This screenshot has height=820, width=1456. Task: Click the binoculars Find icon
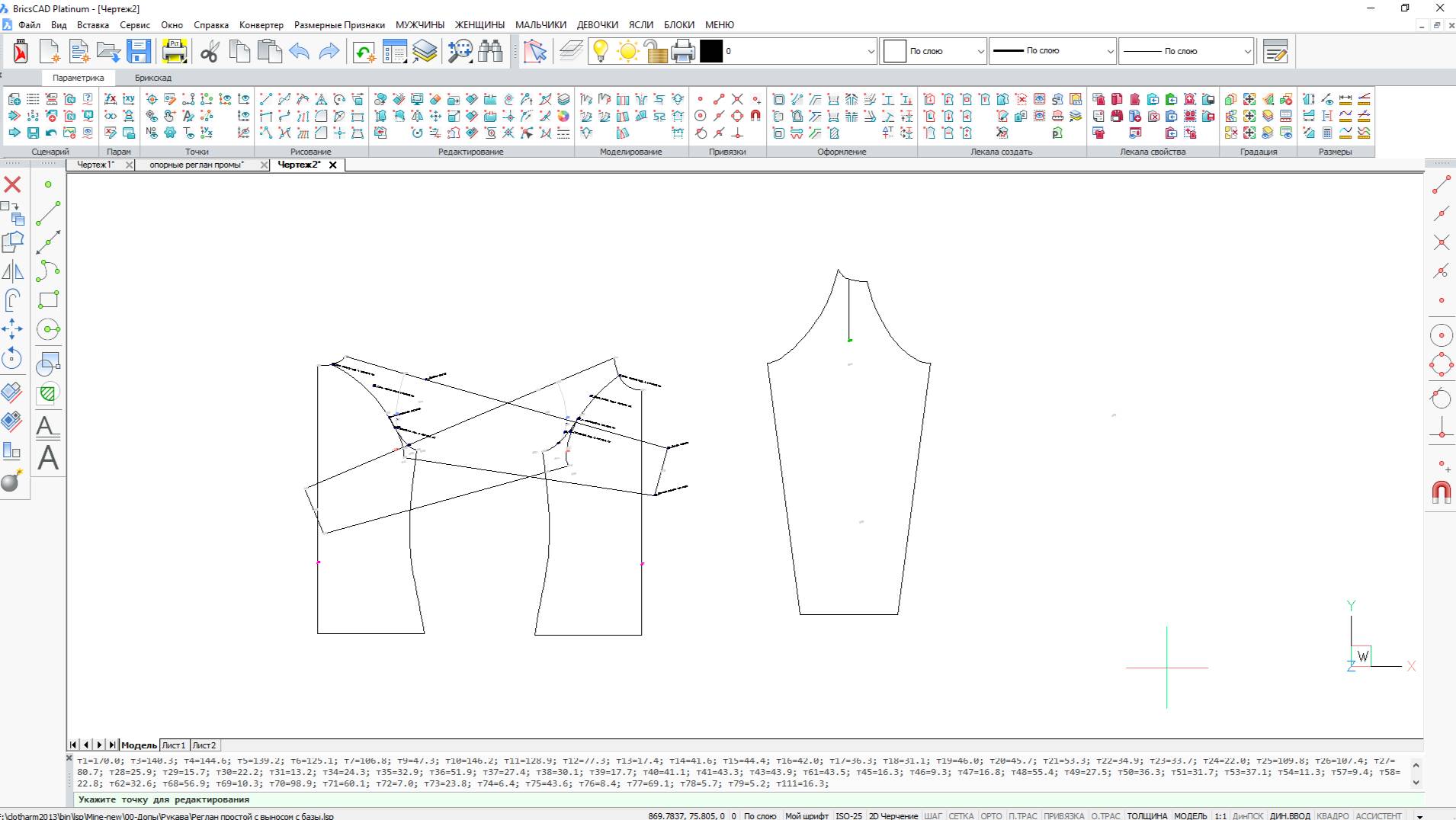coord(490,51)
